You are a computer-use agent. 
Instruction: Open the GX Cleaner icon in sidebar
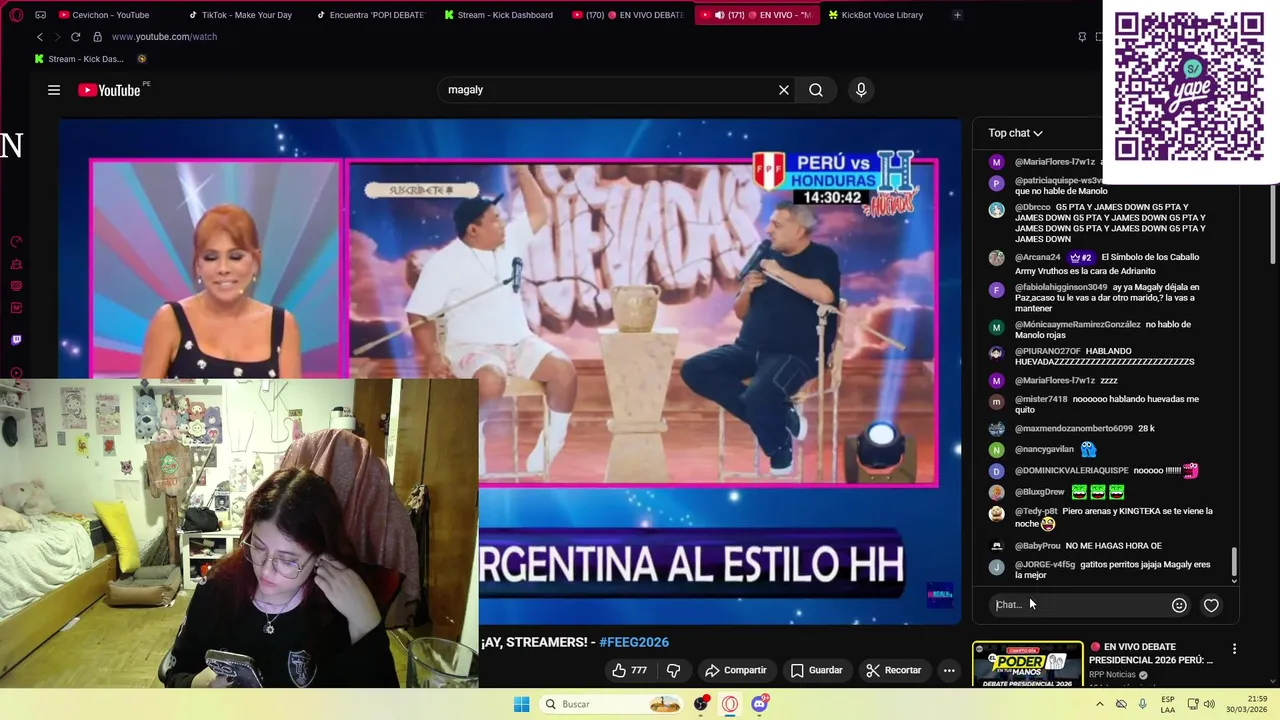pyautogui.click(x=16, y=264)
